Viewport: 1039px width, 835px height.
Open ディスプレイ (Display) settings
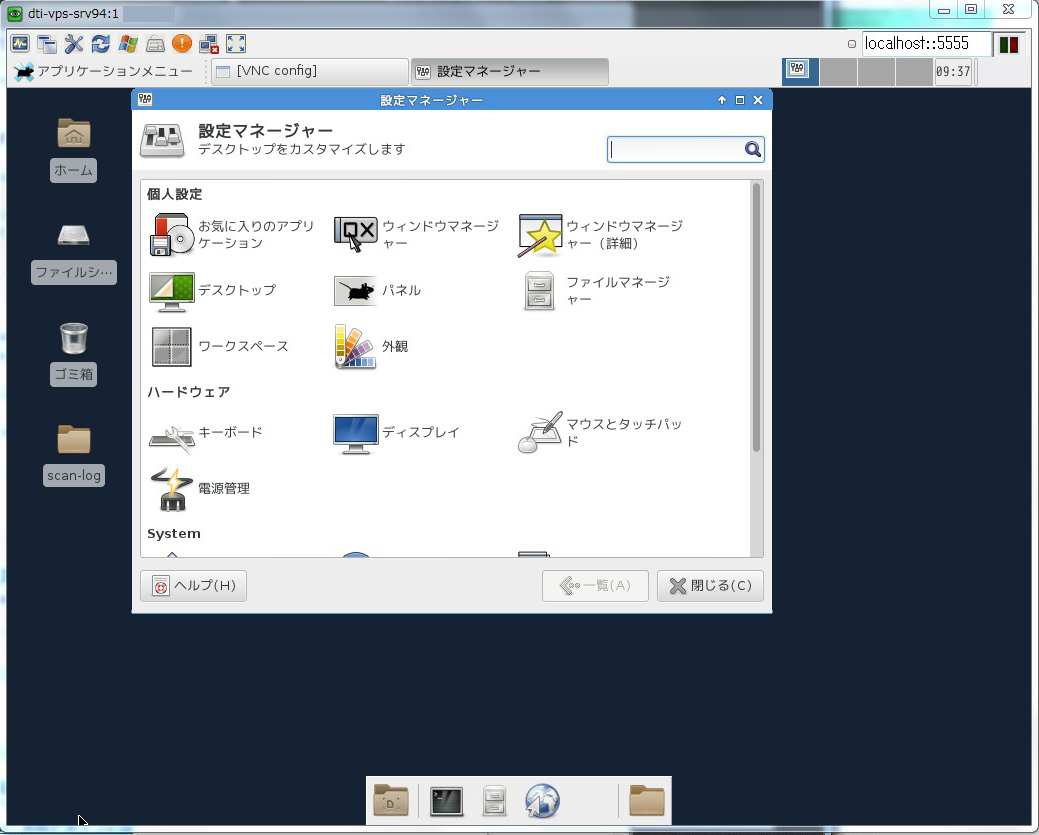355,433
